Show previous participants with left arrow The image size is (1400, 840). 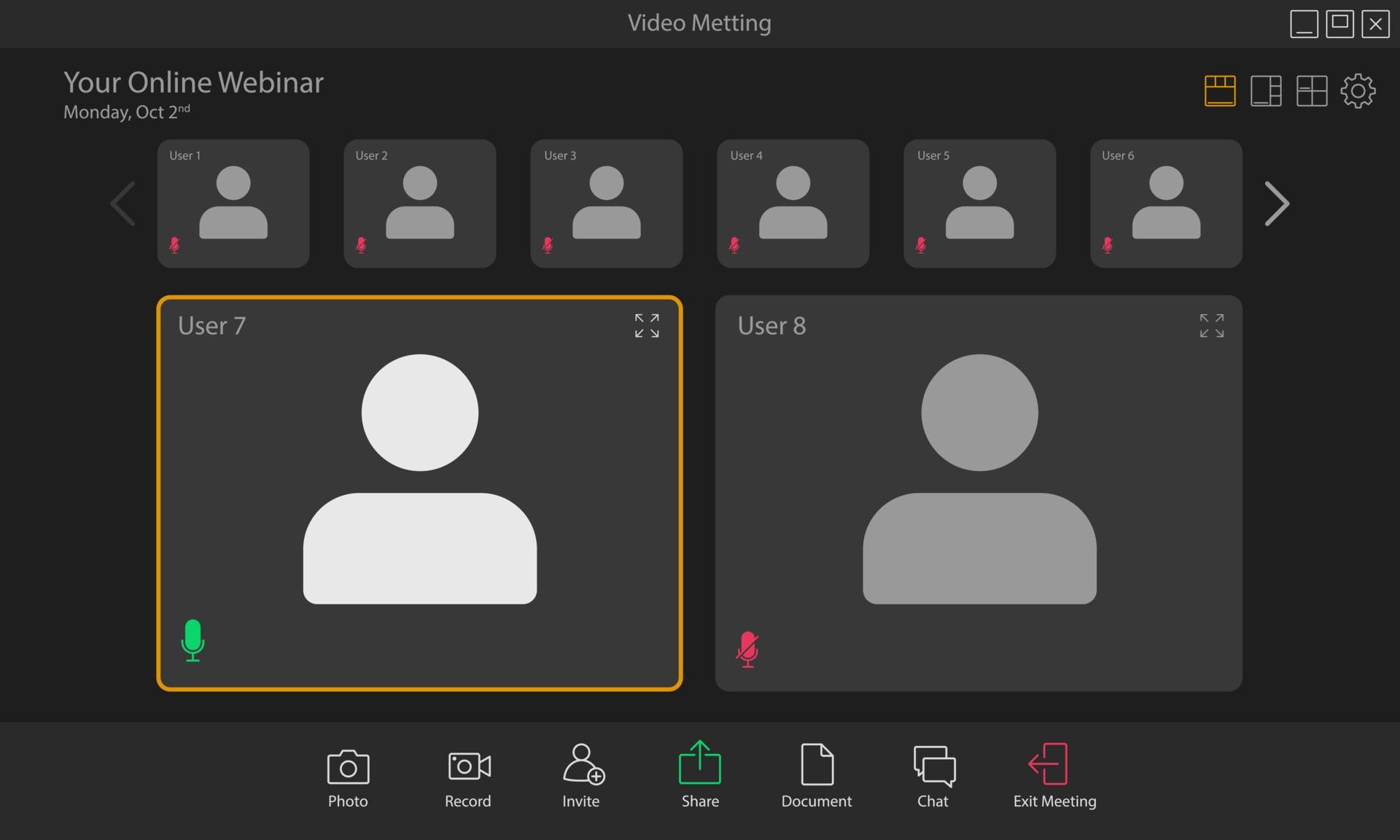tap(123, 203)
